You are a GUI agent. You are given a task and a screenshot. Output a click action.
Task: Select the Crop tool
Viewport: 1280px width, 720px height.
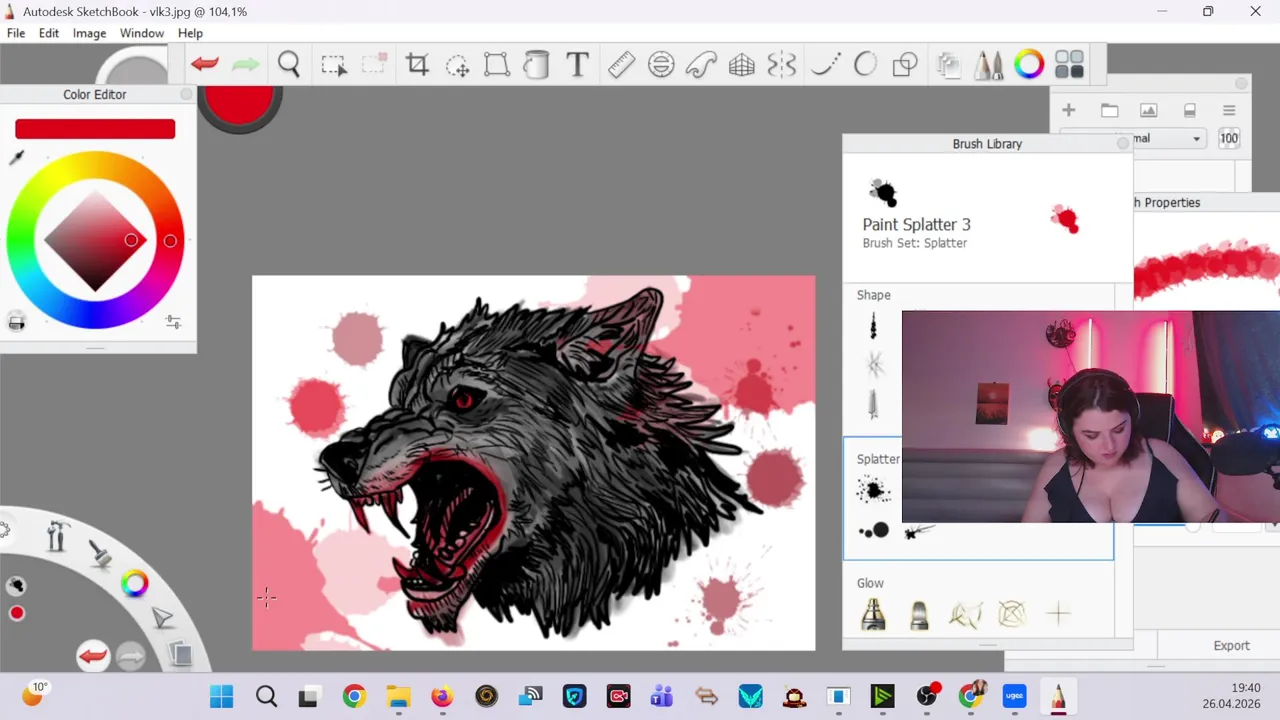click(x=417, y=66)
